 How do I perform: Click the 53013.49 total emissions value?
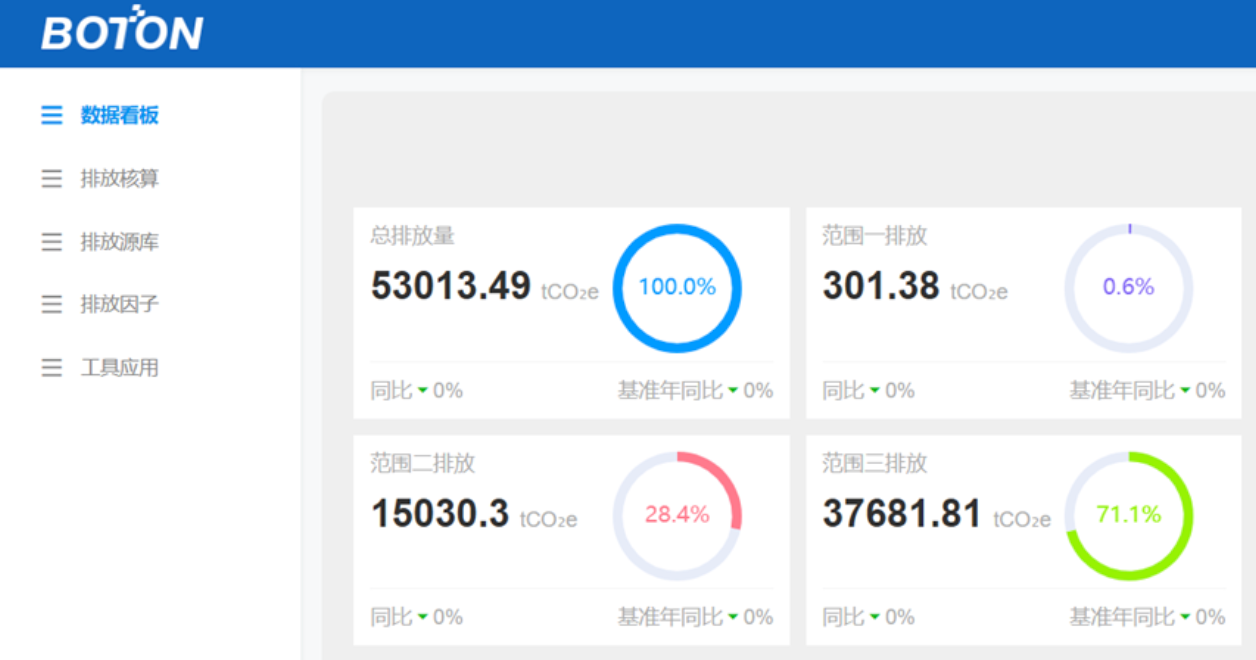[450, 287]
